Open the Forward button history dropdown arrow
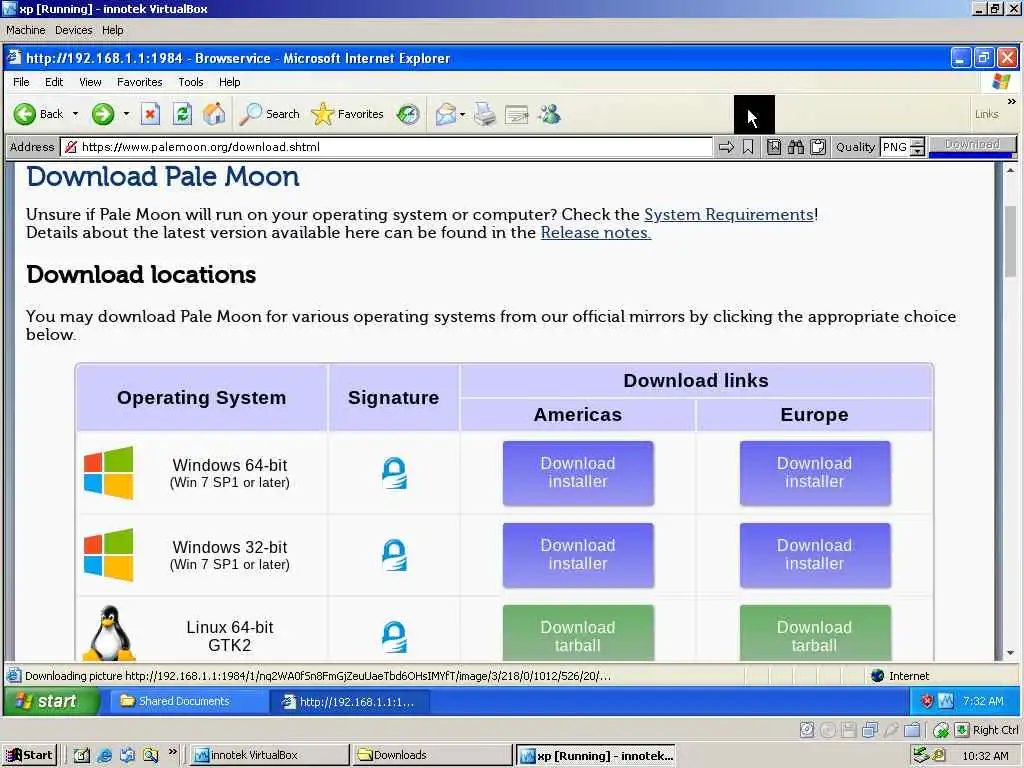The height and width of the screenshot is (768, 1024). [126, 114]
